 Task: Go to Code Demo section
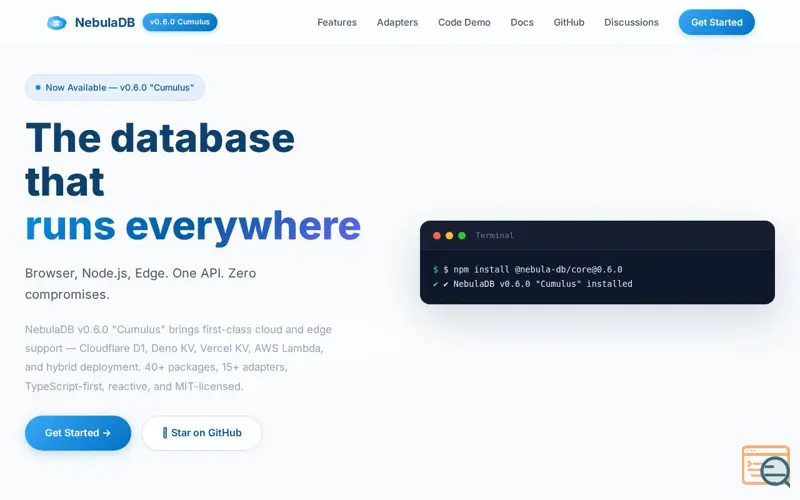464,22
